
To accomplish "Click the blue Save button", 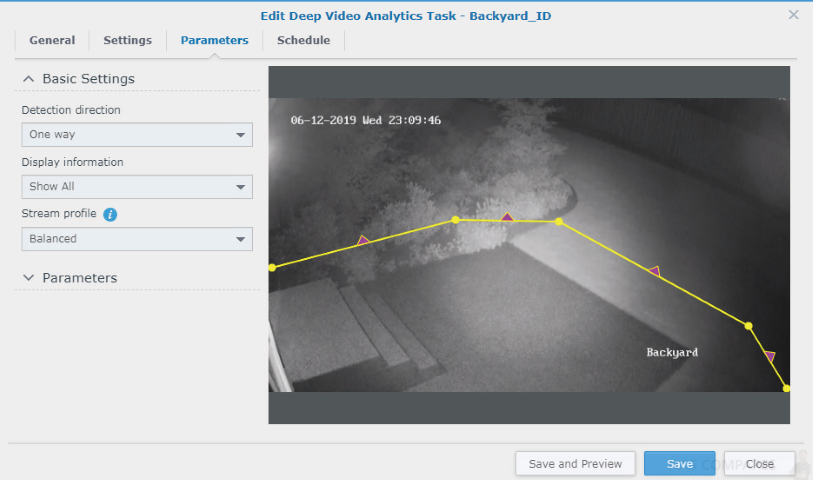I will point(680,463).
